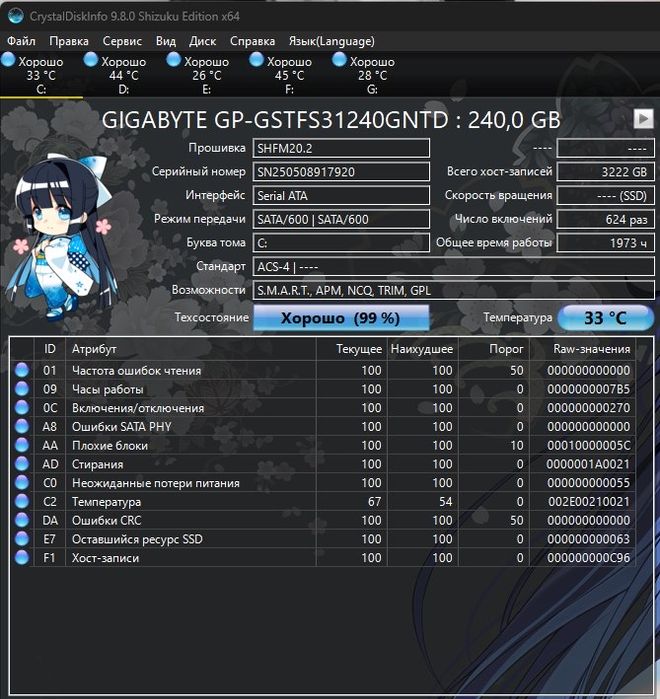Click the Наихудшее column header
This screenshot has height=699, width=660.
coord(423,349)
